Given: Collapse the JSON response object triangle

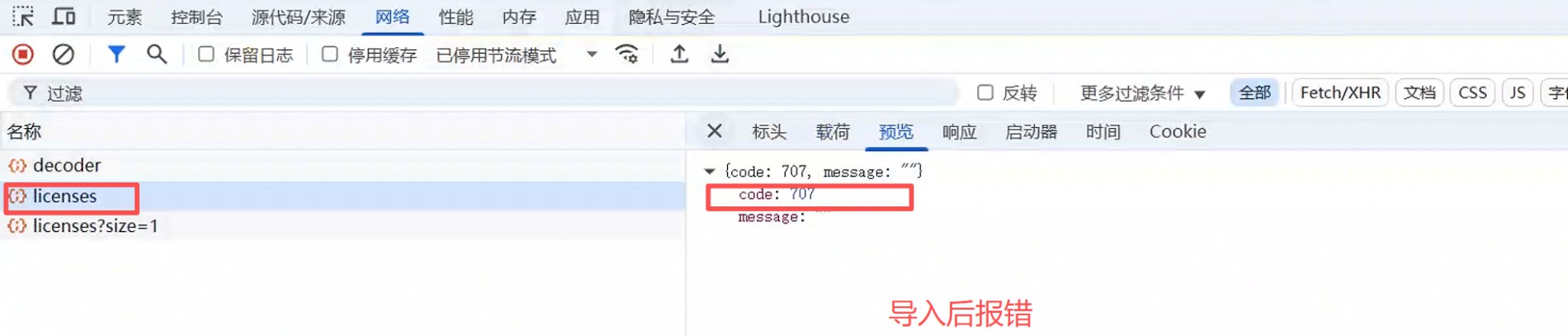Looking at the screenshot, I should pyautogui.click(x=709, y=172).
